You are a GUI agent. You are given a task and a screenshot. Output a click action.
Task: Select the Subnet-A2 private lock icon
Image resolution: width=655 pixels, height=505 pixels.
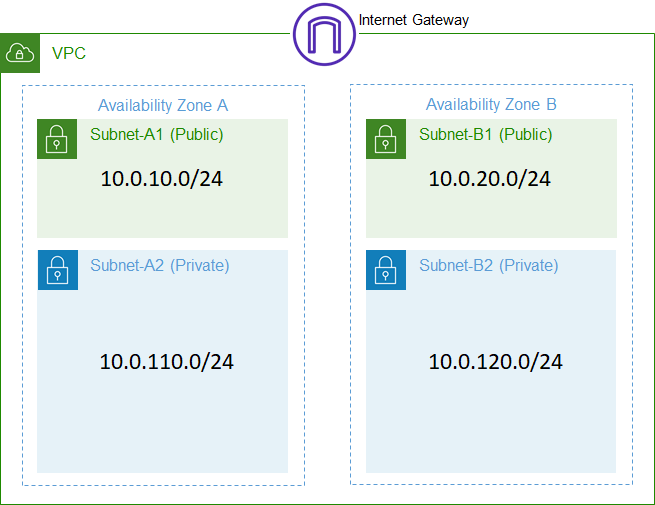(58, 270)
